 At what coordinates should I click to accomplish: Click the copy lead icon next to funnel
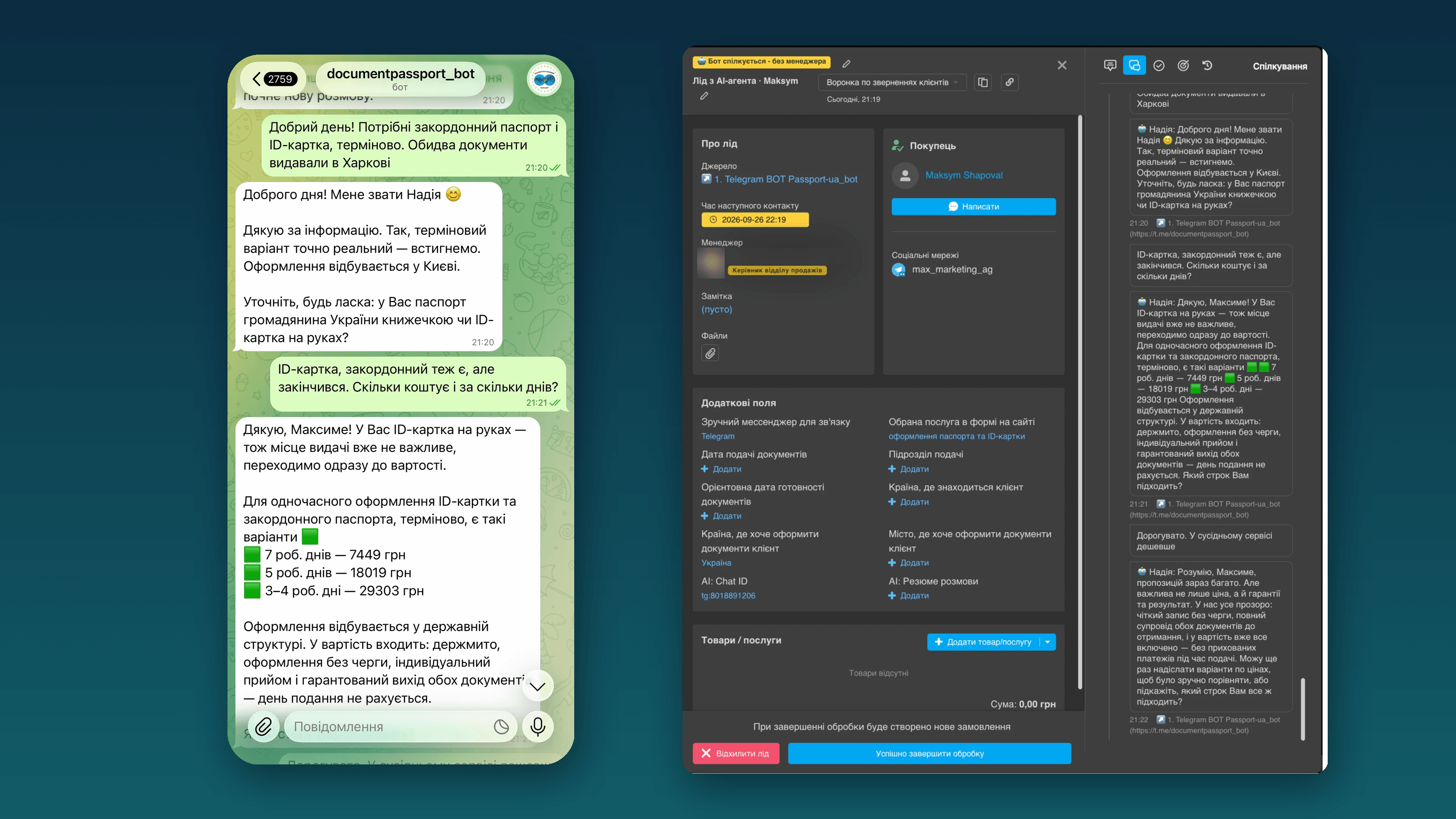(983, 82)
